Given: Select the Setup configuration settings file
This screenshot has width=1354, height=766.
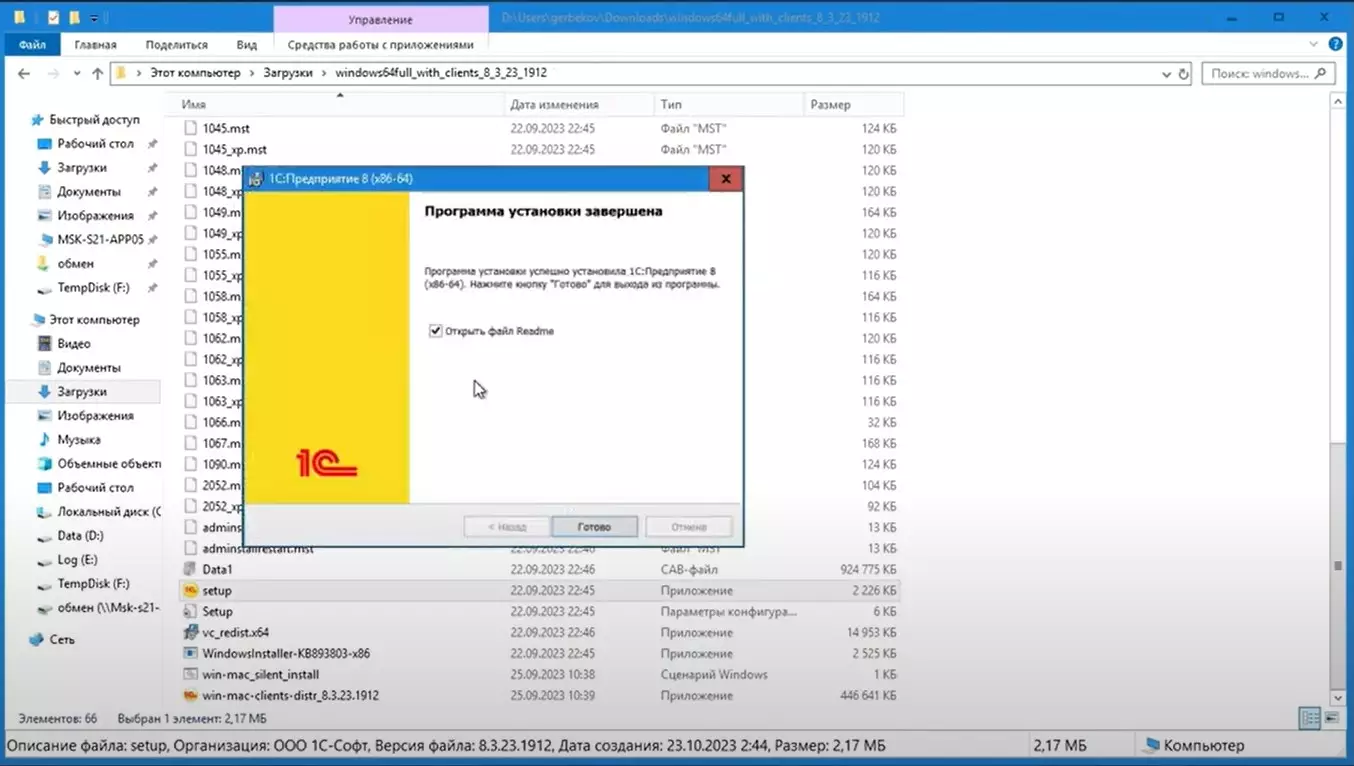Looking at the screenshot, I should (217, 611).
